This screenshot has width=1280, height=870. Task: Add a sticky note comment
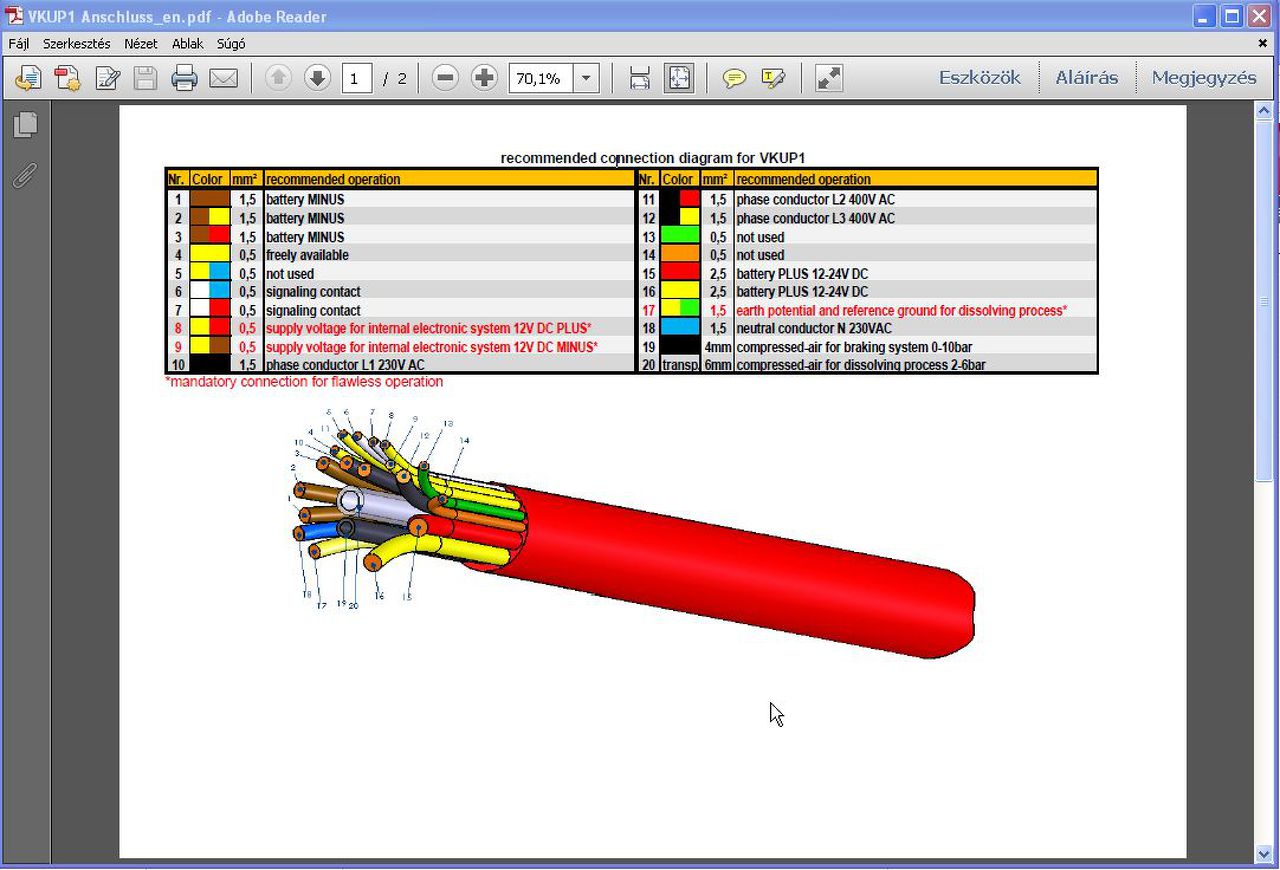coord(734,78)
